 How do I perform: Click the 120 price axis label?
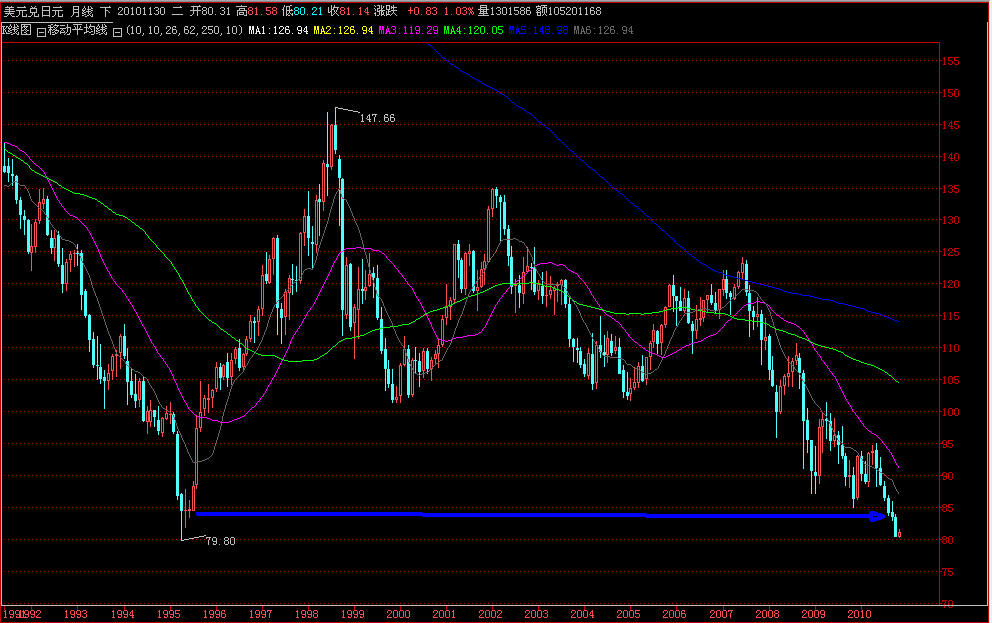pos(950,285)
